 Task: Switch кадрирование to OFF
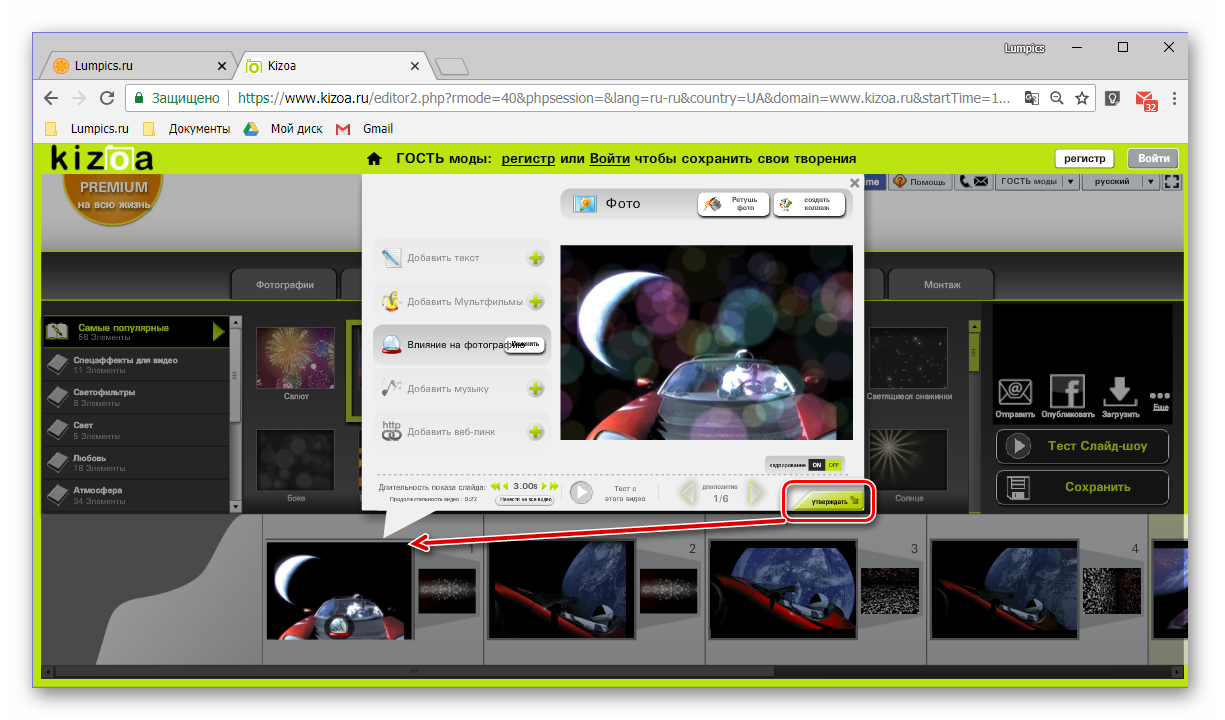(x=834, y=465)
